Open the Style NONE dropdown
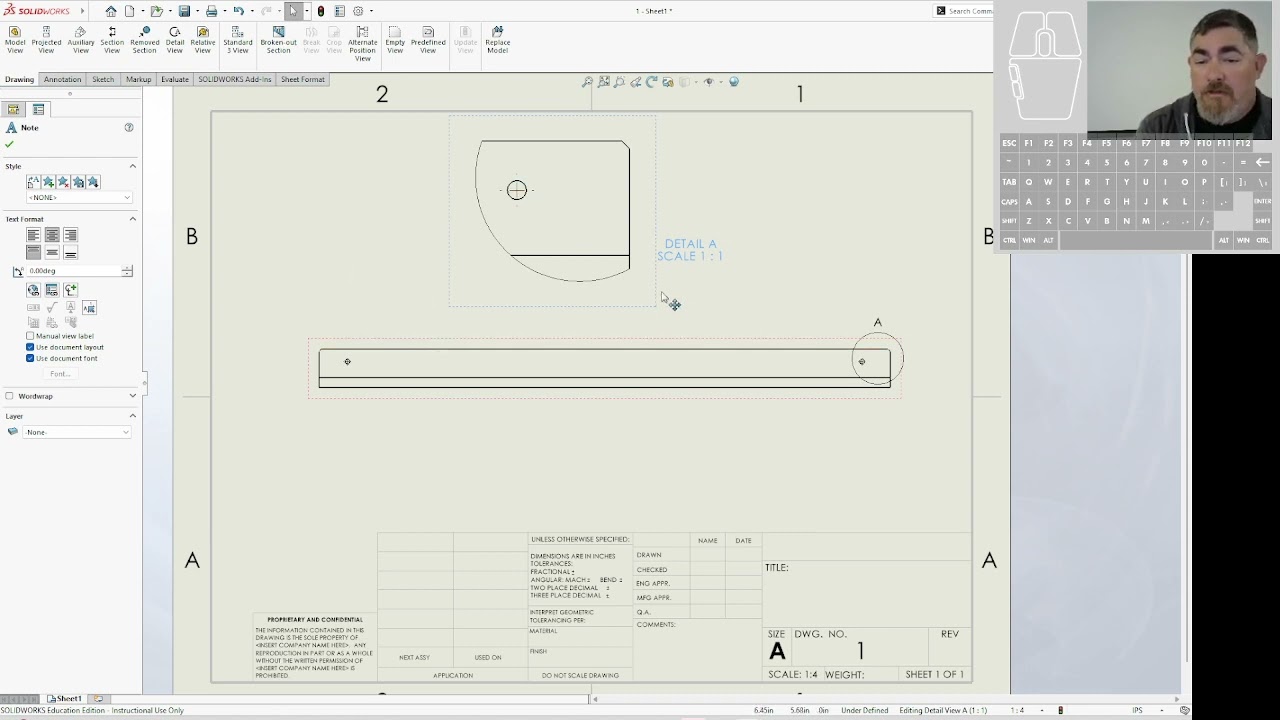The width and height of the screenshot is (1280, 720). click(x=79, y=197)
